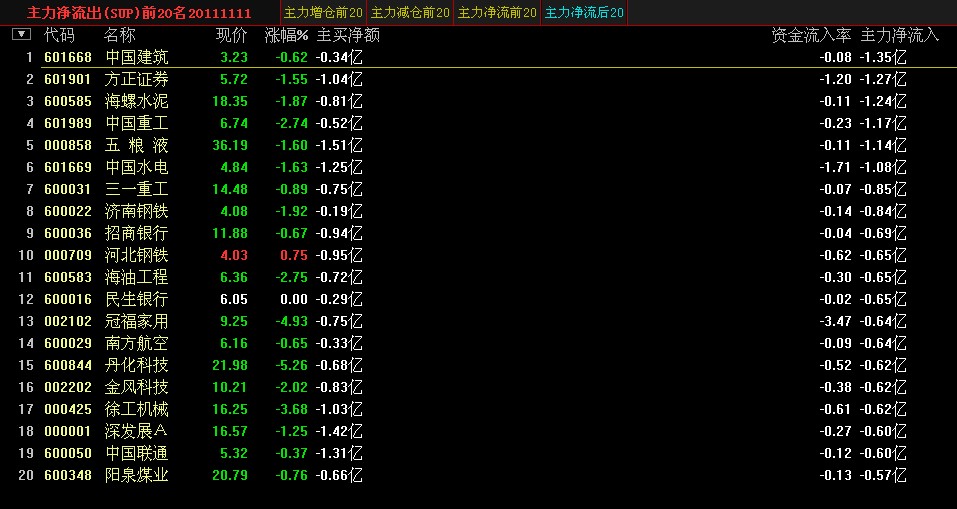Click the 主力净流入 value -1.35亿
The height and width of the screenshot is (509, 957).
tap(883, 57)
